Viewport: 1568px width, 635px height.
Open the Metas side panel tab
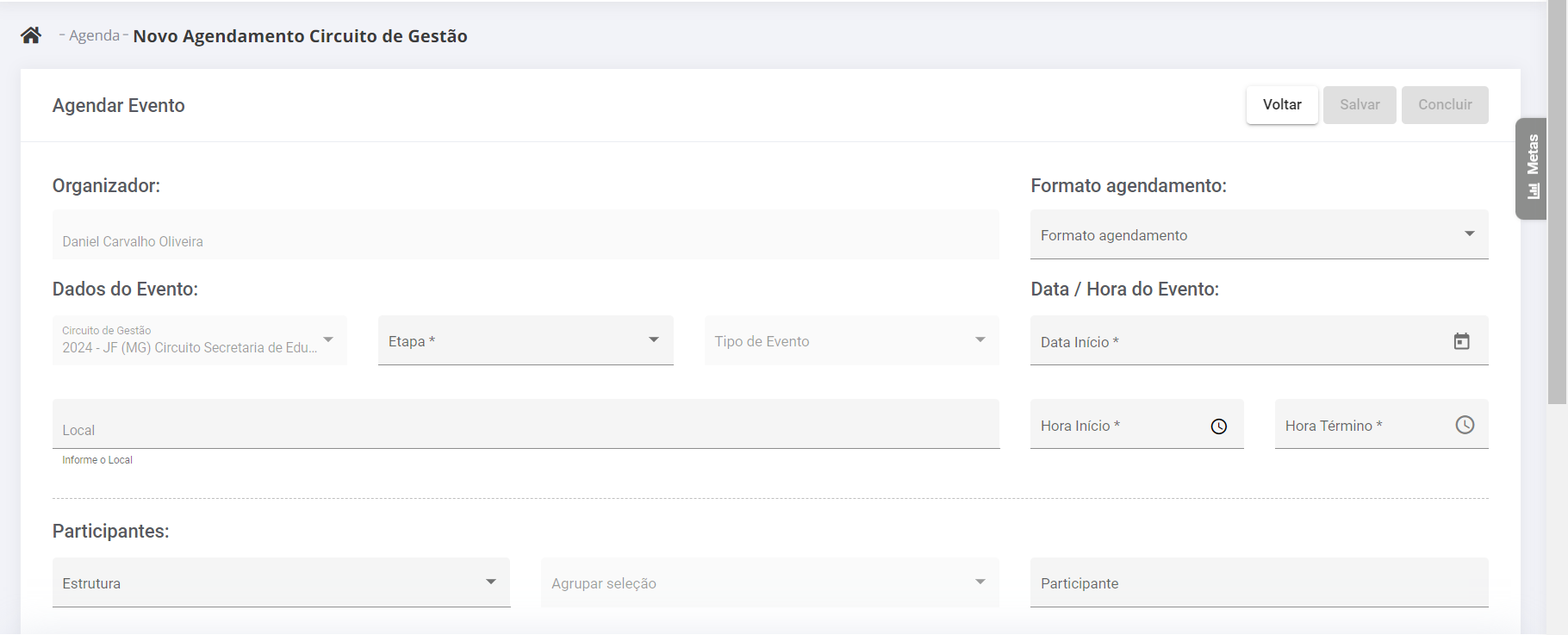pos(1531,168)
